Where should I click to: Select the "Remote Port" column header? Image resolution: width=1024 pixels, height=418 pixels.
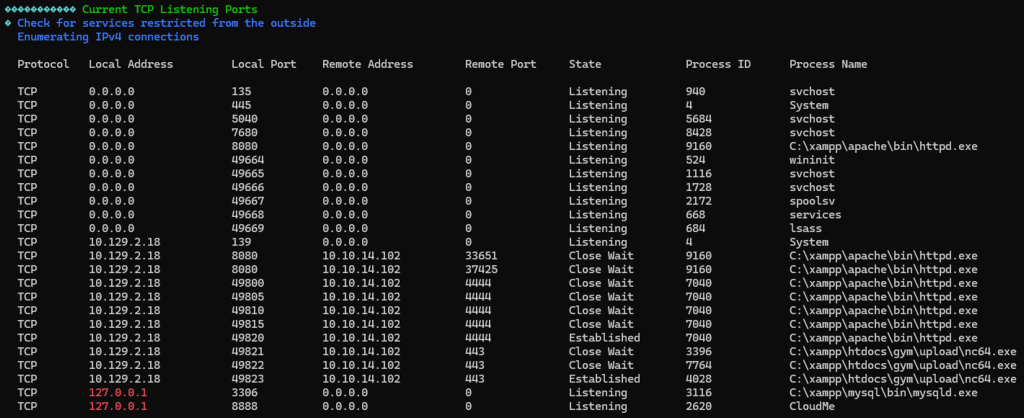500,64
